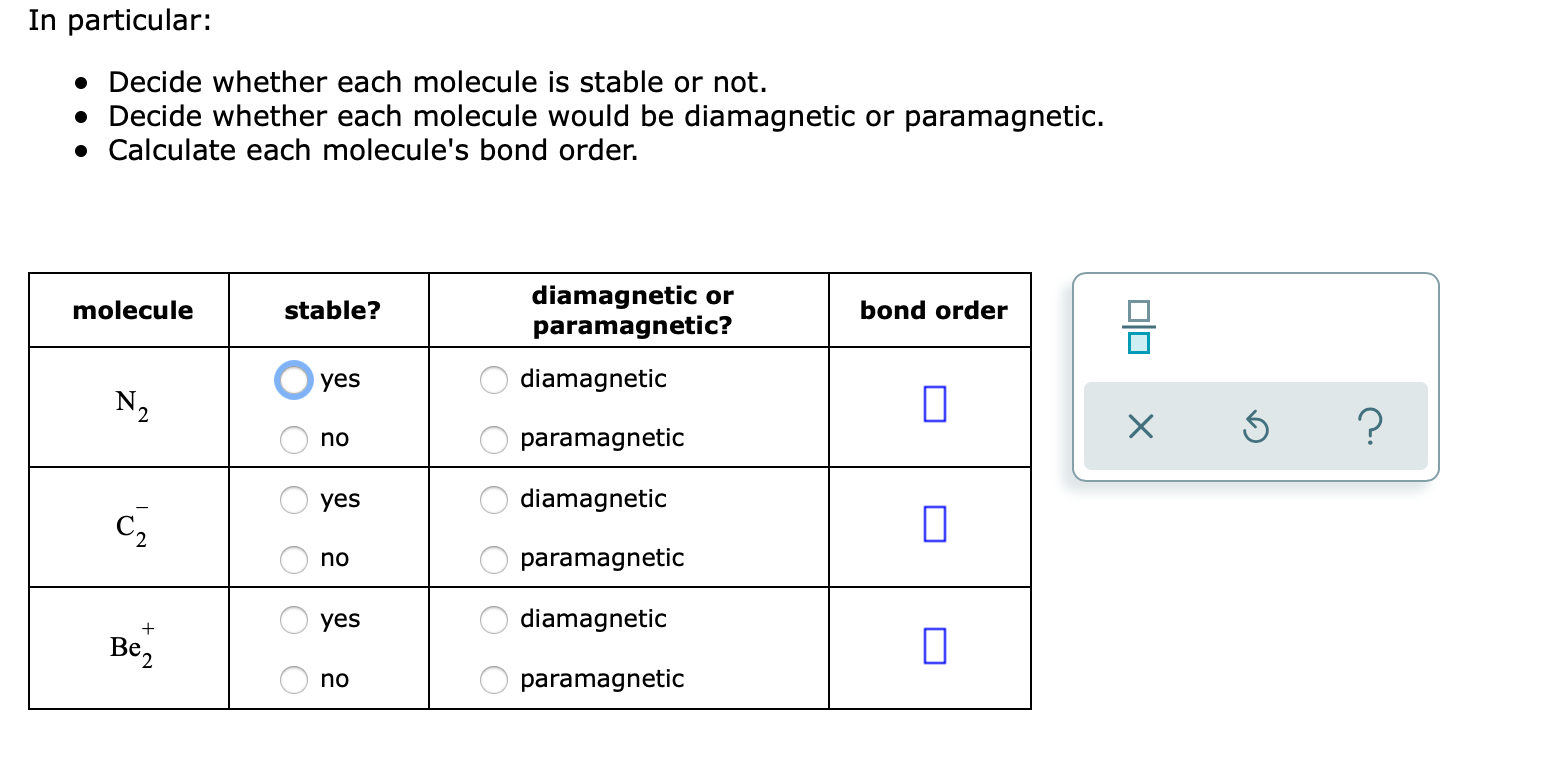Mark Be2+ as diamagnetic
1548x760 pixels.
(x=494, y=620)
